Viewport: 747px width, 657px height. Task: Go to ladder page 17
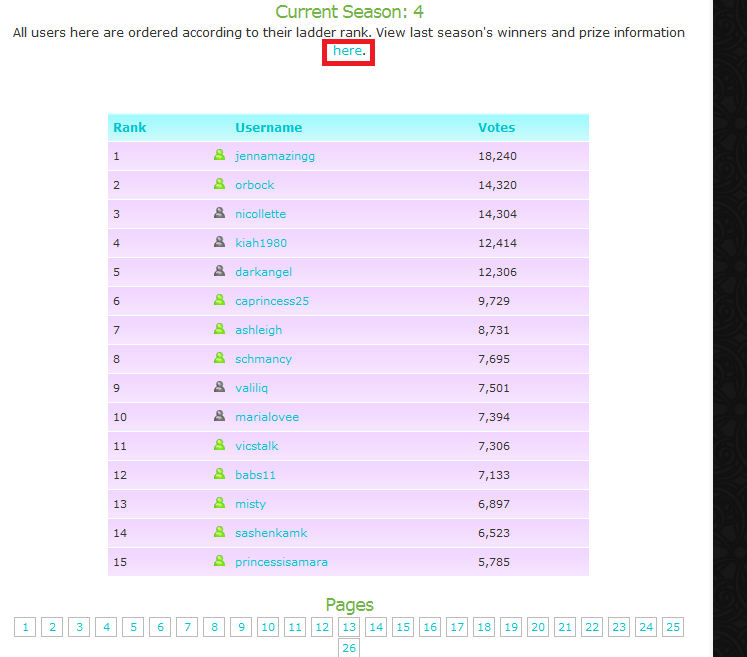457,627
